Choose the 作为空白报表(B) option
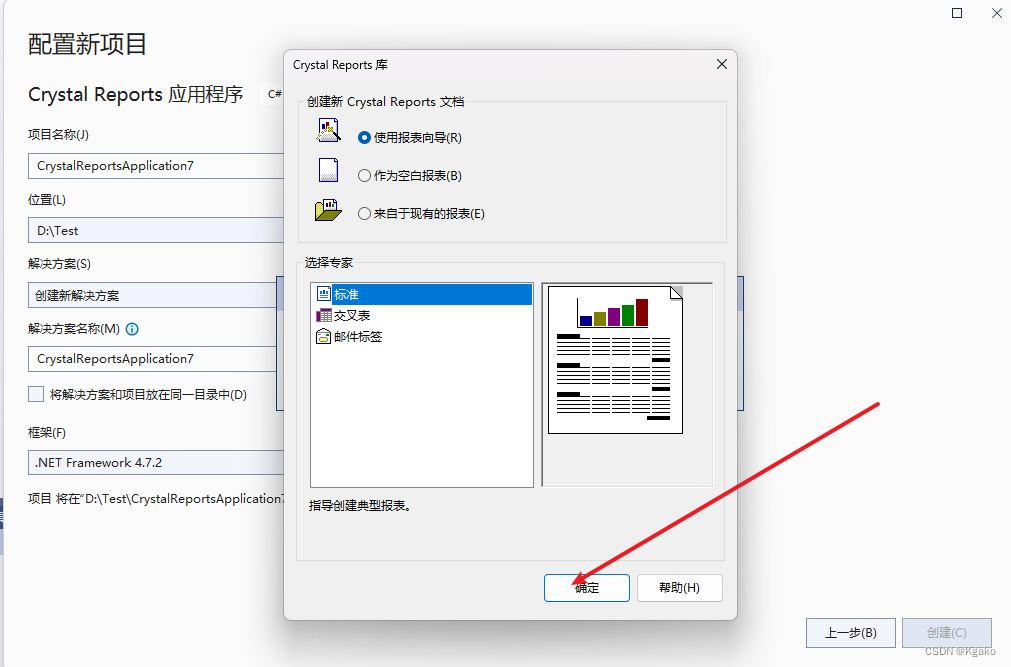Viewport: 1011px width, 667px height. 364,175
